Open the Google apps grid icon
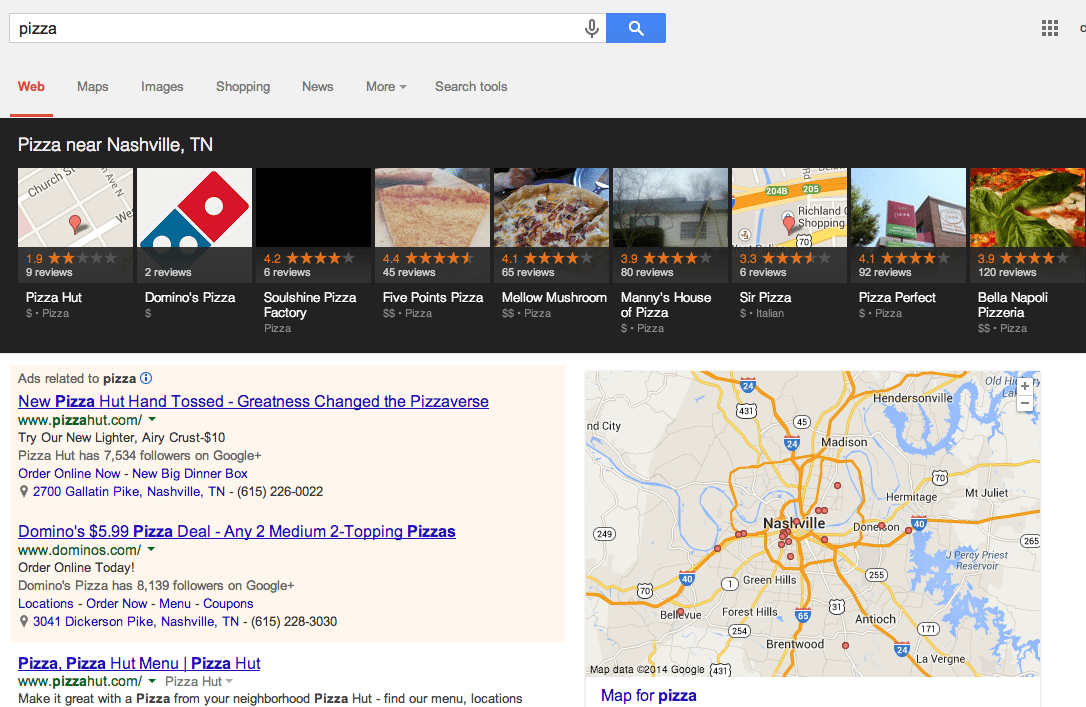This screenshot has width=1086, height=707. pos(1049,27)
